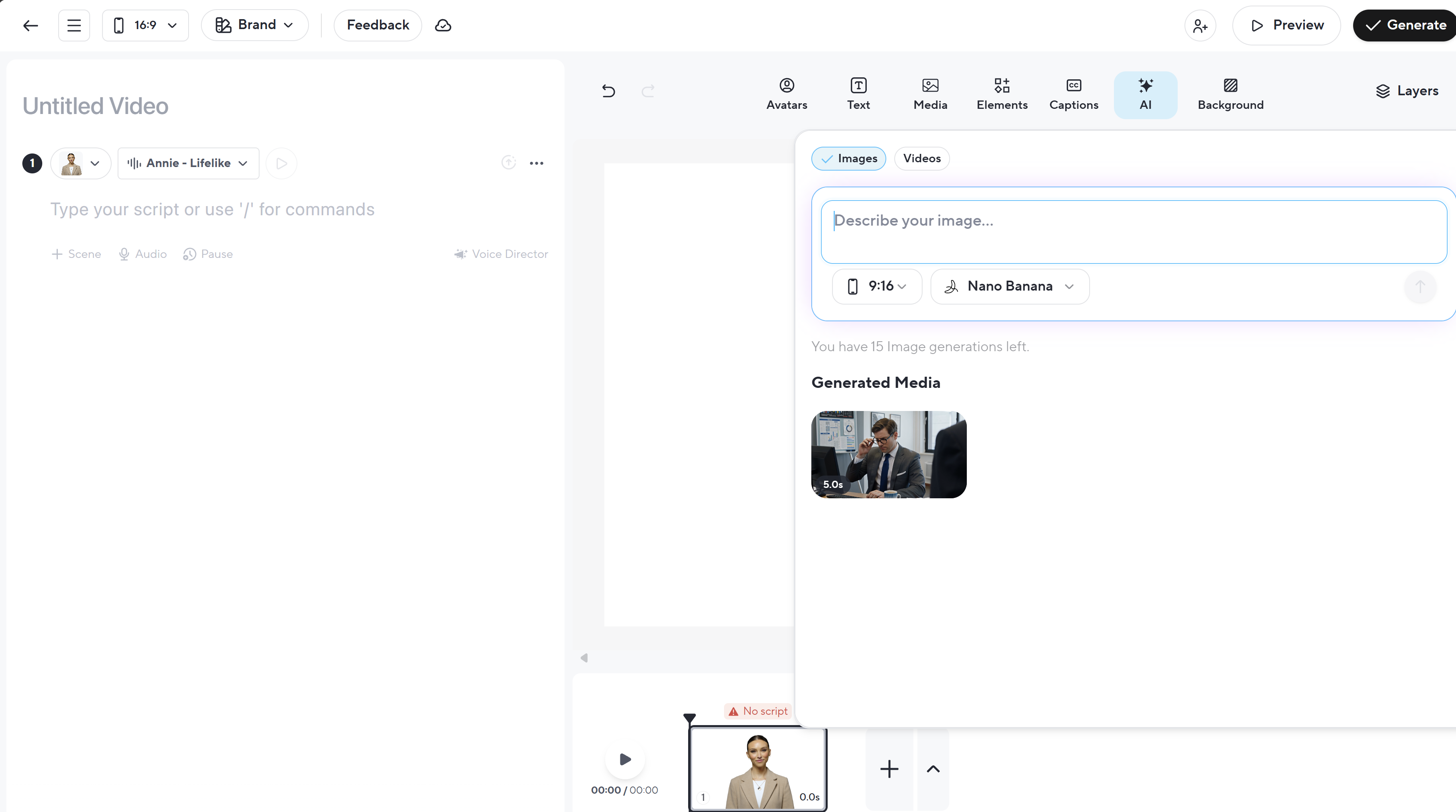
Task: Open the Nano Banana model dropdown
Action: [1009, 286]
